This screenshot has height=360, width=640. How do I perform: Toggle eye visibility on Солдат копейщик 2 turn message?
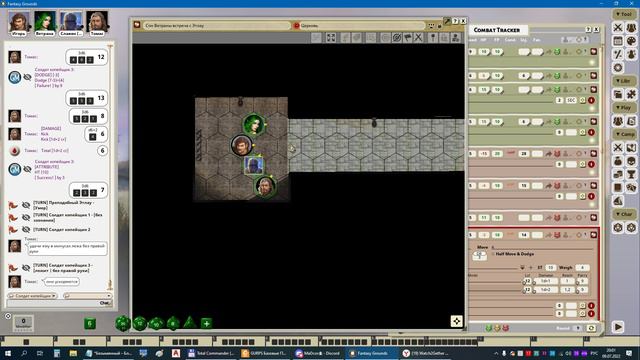pyautogui.click(x=26, y=229)
